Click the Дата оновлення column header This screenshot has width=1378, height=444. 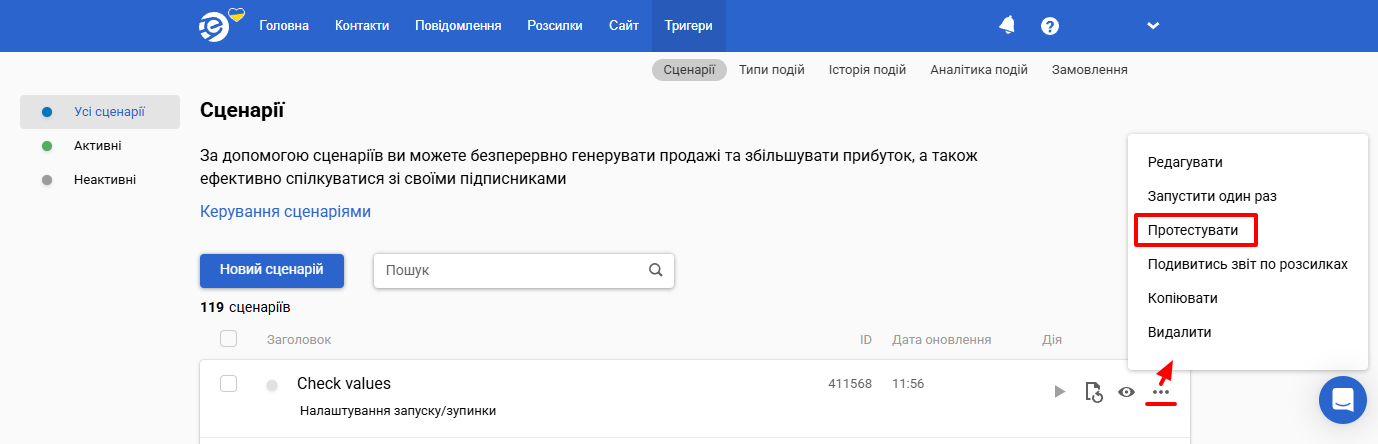[942, 340]
